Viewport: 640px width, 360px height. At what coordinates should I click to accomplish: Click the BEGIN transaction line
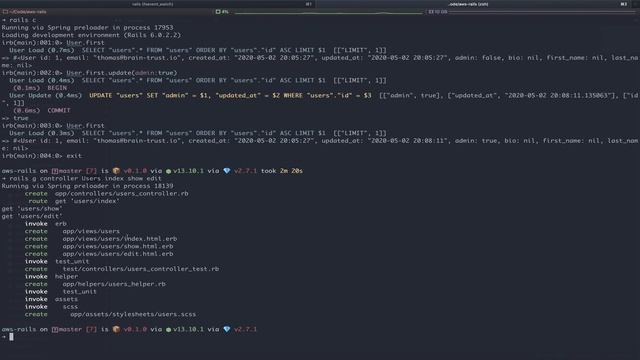(40, 88)
